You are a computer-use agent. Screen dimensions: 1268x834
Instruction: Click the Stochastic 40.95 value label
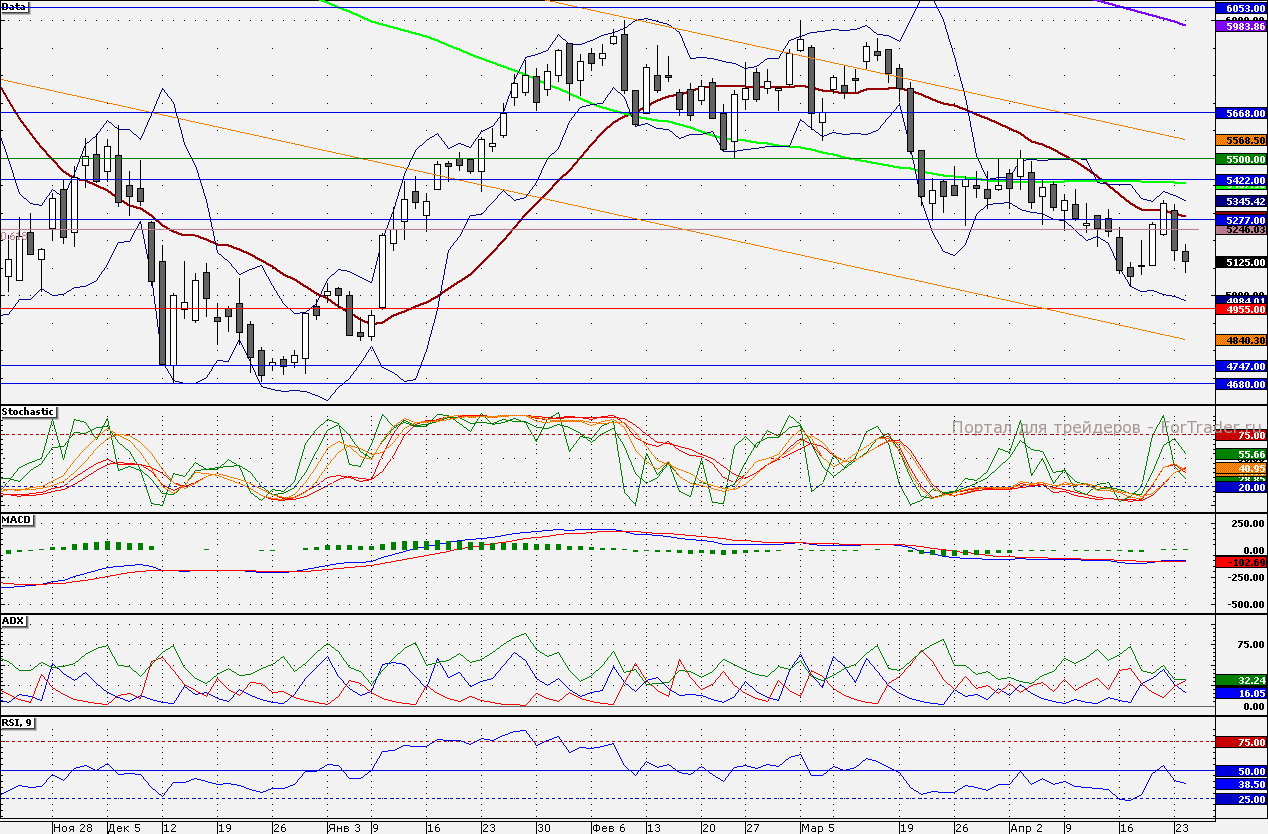tap(1241, 468)
